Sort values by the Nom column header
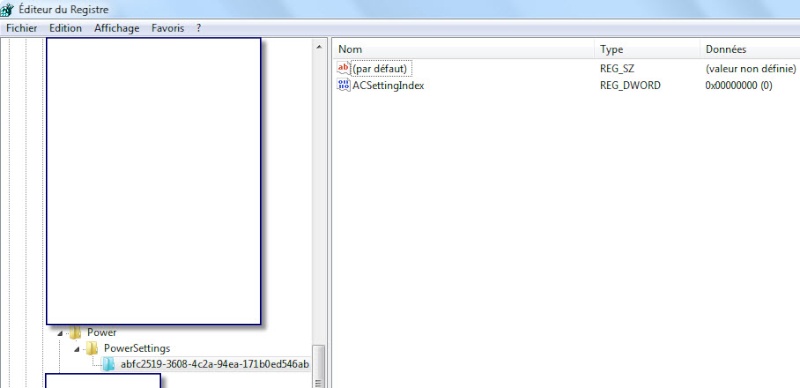800x388 pixels. click(x=463, y=50)
